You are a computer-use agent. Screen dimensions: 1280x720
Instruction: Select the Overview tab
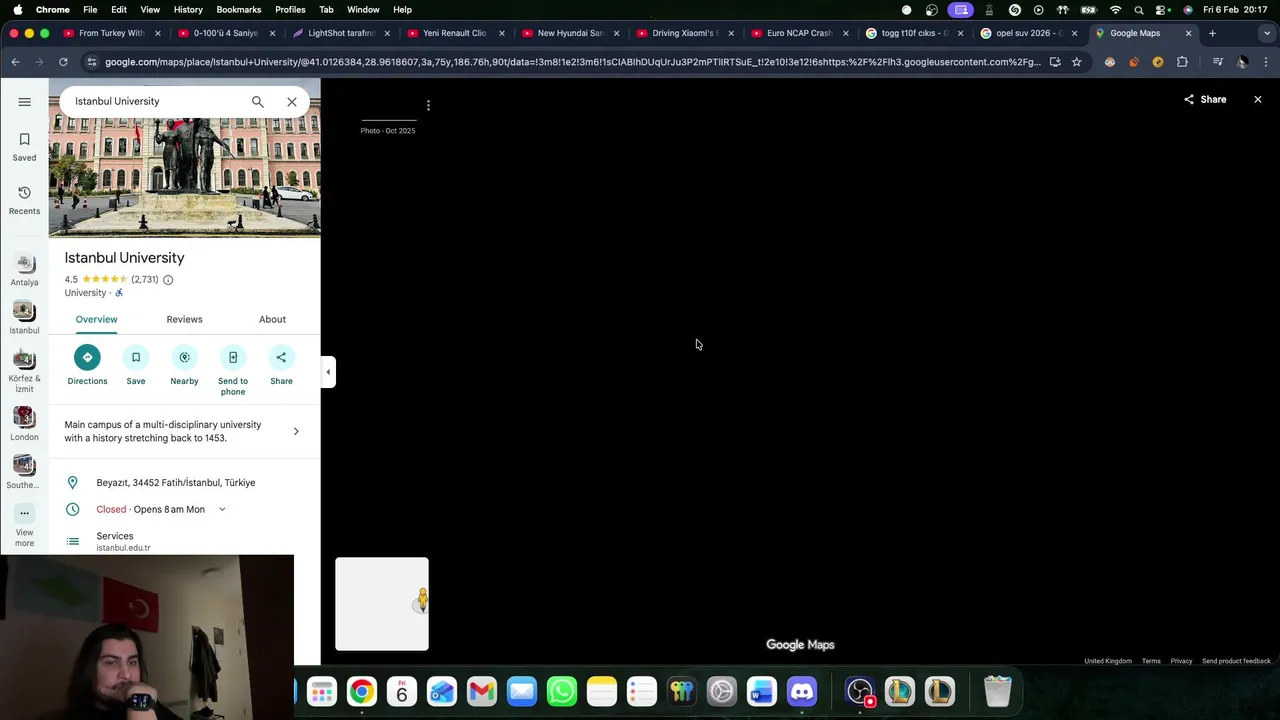96,319
